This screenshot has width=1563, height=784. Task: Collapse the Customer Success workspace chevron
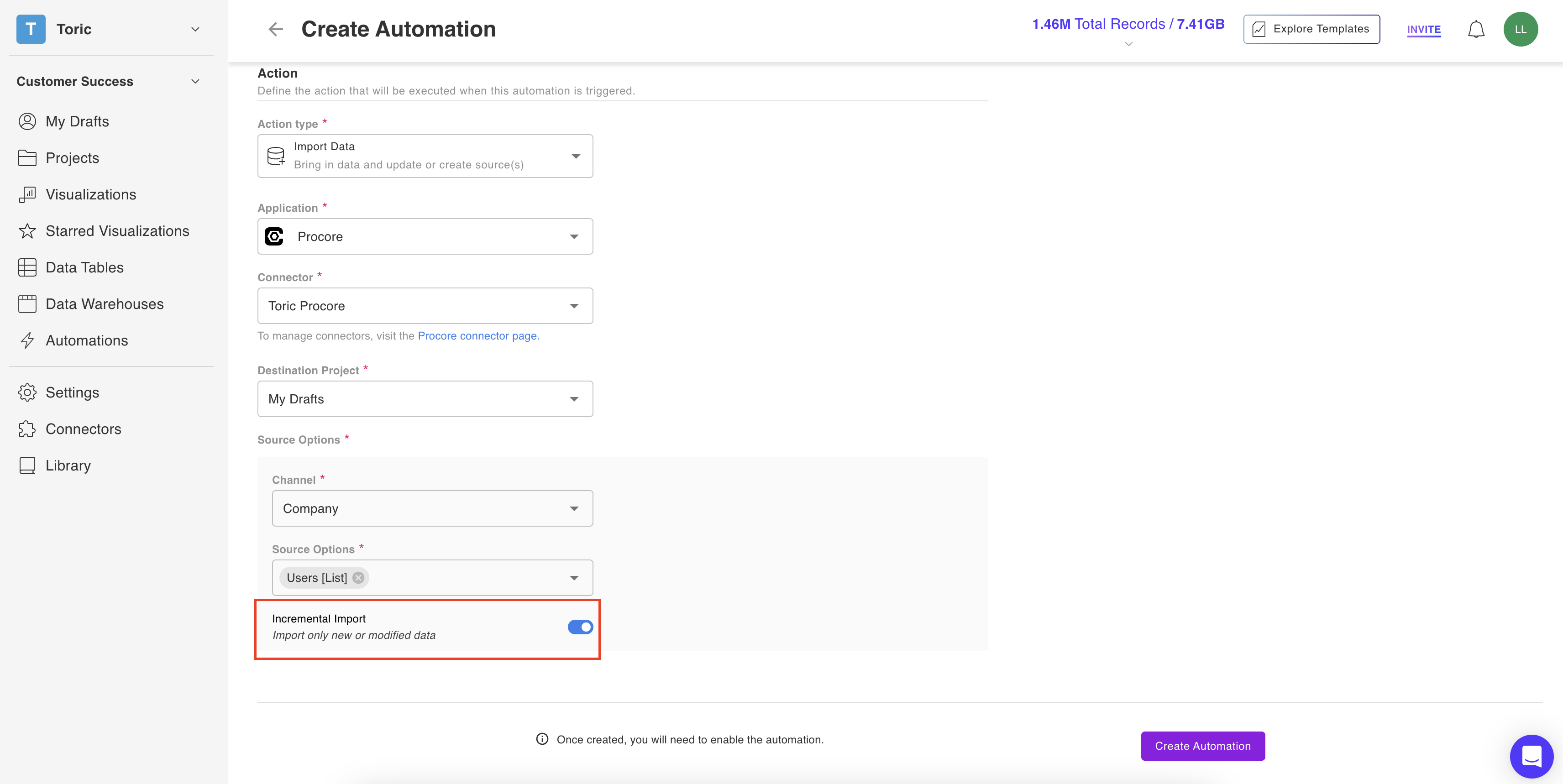click(x=195, y=81)
